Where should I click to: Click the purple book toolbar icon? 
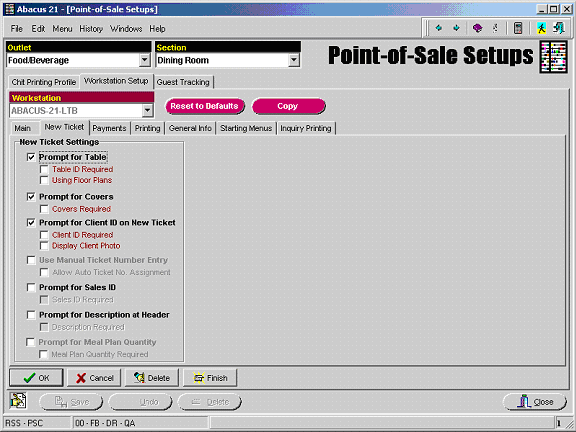477,28
